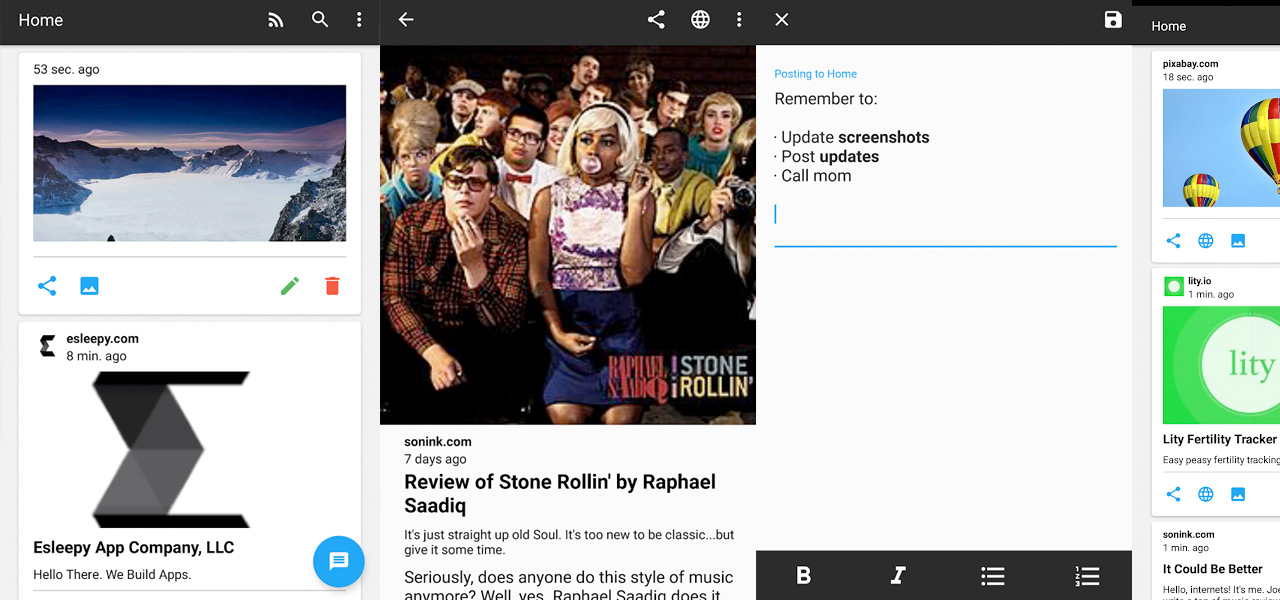Click the '7 days ago' timestamp

point(435,459)
